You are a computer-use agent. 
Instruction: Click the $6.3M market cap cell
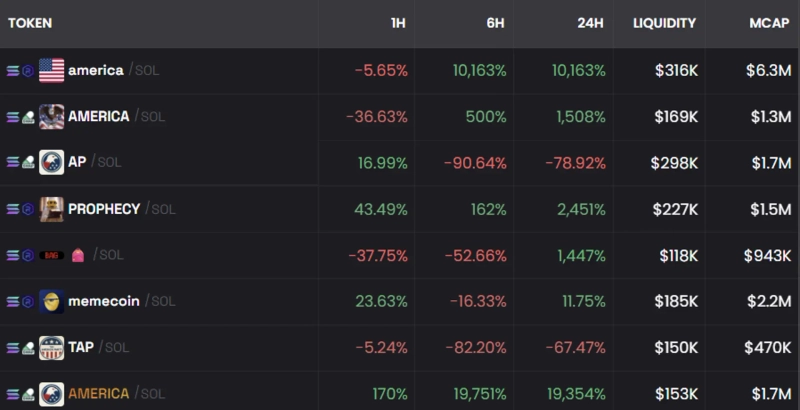pos(768,70)
